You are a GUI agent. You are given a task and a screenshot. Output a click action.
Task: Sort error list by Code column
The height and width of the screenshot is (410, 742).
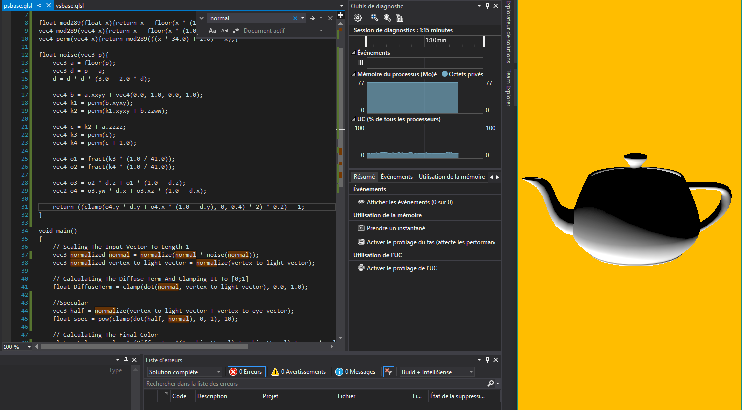[179, 396]
